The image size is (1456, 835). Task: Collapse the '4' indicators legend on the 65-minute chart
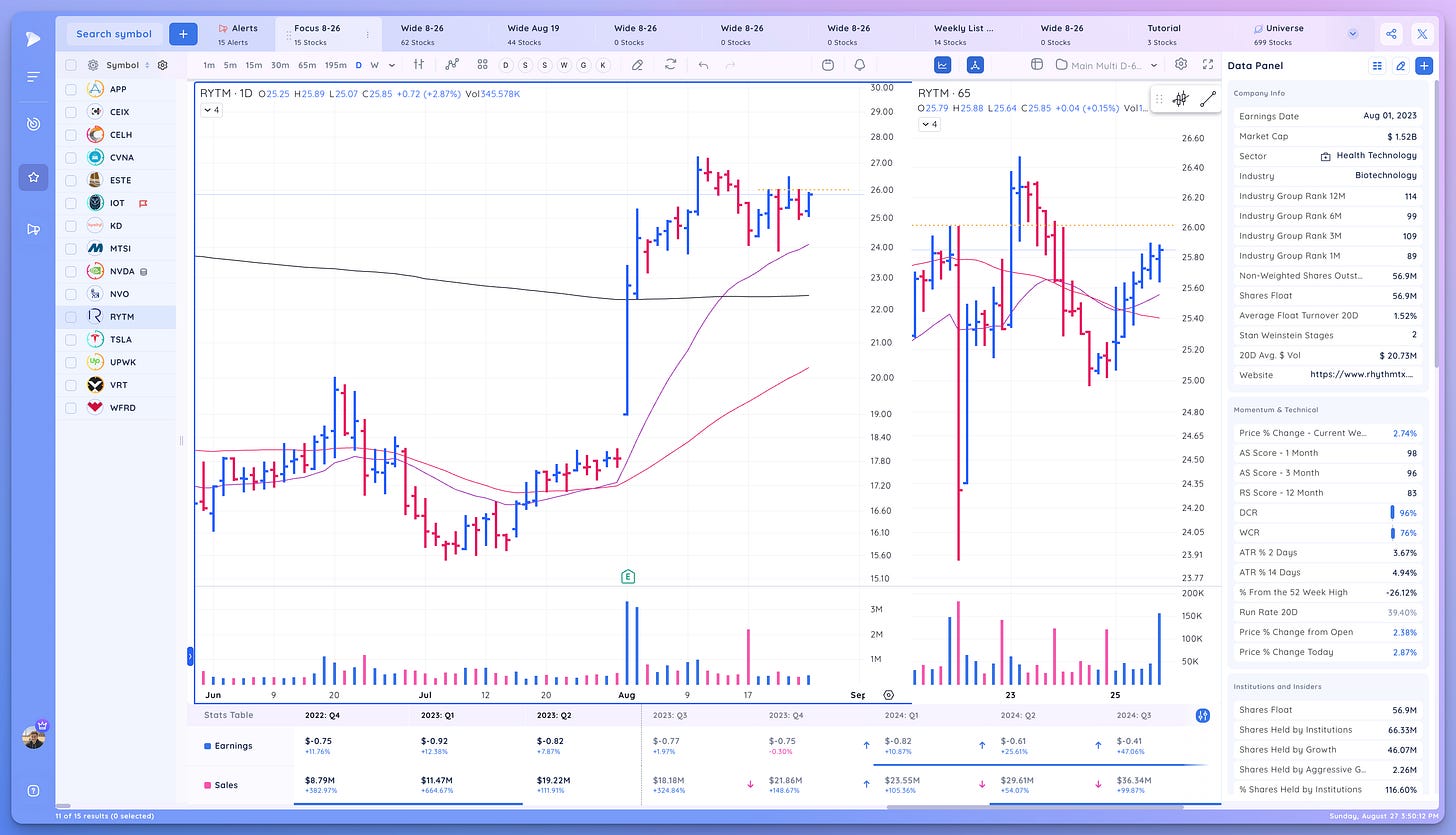pos(929,124)
